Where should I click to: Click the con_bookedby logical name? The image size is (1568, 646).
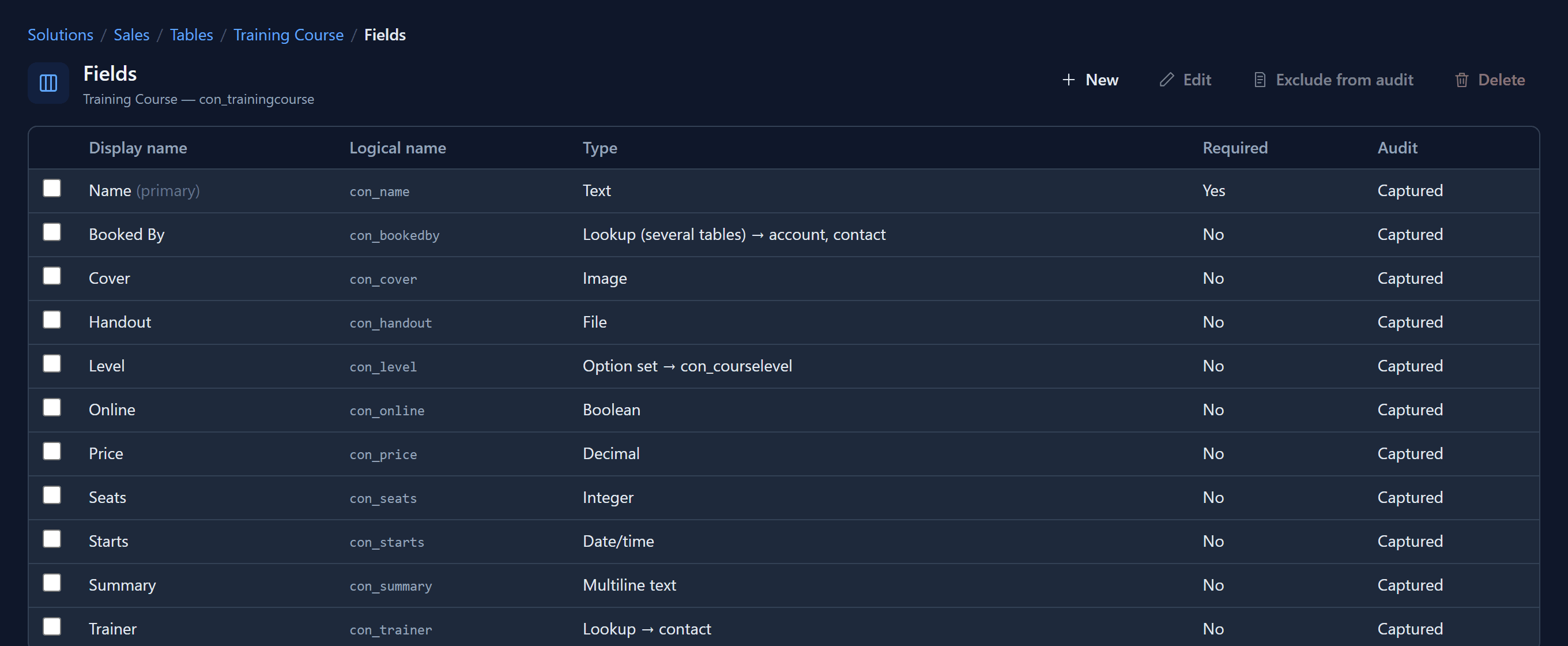coord(394,235)
